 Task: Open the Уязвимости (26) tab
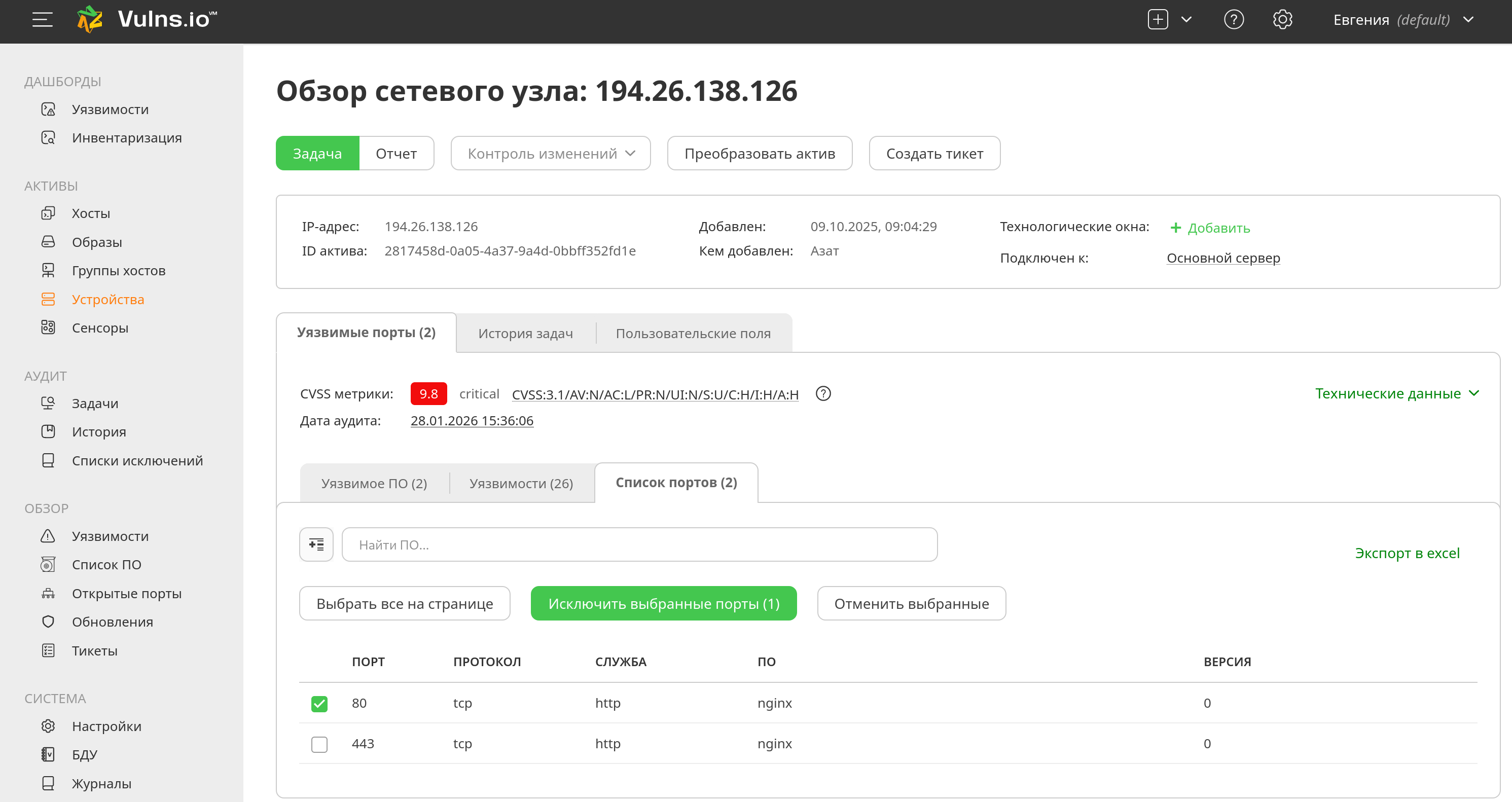click(521, 484)
